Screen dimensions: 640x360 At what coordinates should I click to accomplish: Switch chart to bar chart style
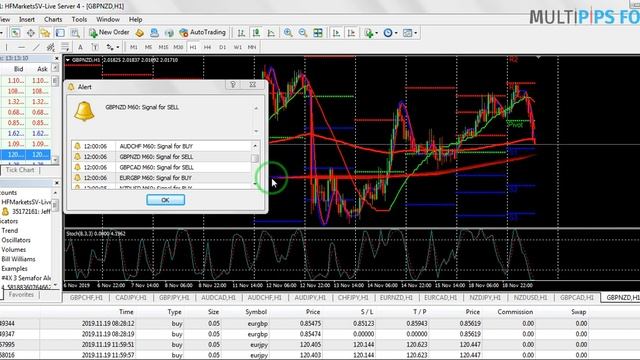point(241,33)
